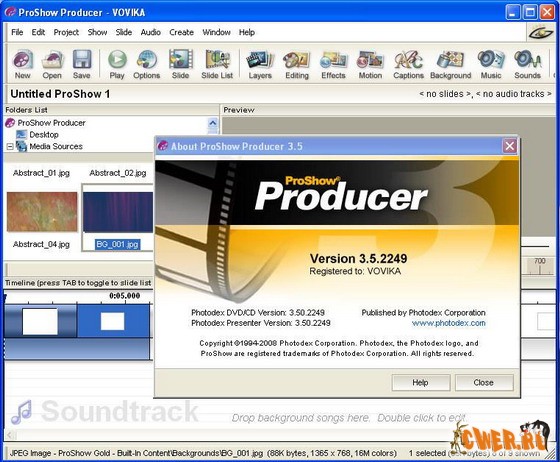Open the Background toolbar icon
Image resolution: width=560 pixels, height=462 pixels.
(450, 64)
